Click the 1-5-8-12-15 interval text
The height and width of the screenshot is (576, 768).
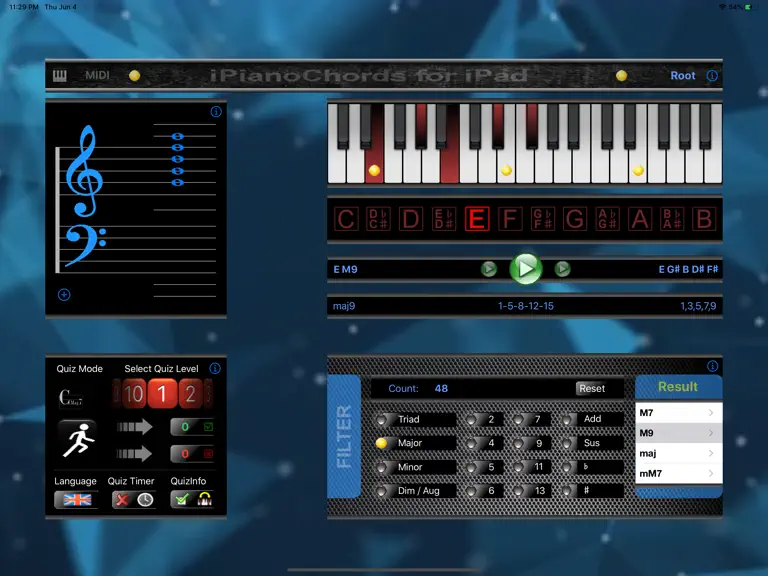[526, 306]
